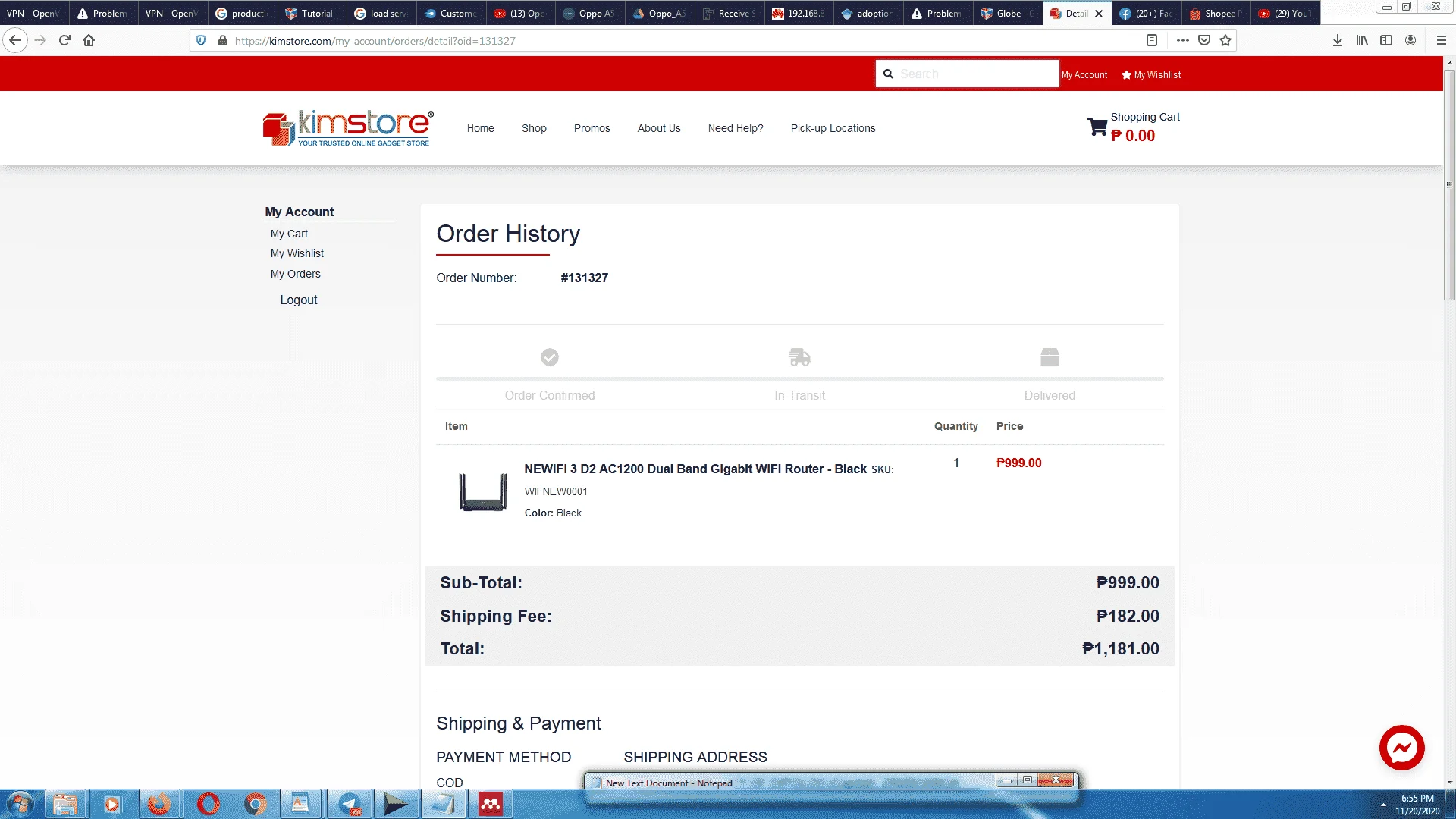Switch to the Oppo_A5 browser tab

point(659,13)
